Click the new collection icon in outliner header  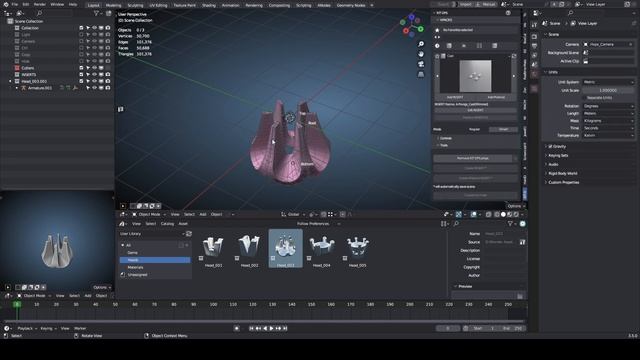[109, 13]
